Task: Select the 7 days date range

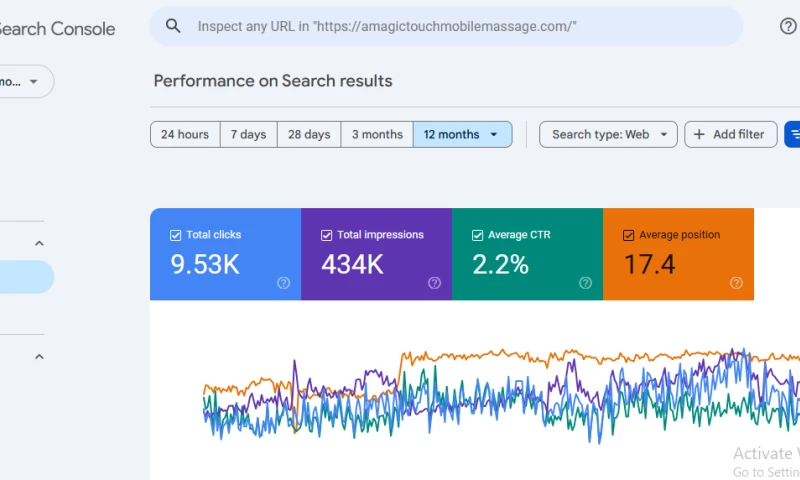Action: (x=248, y=134)
